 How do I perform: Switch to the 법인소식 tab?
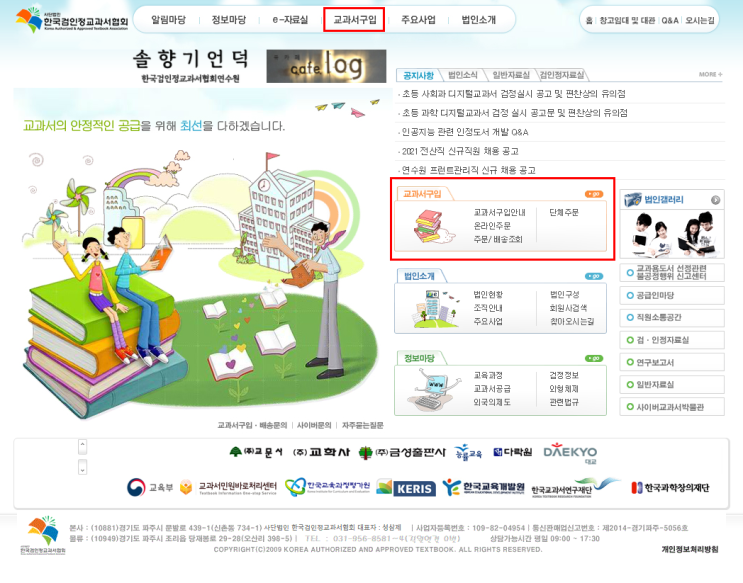[462, 75]
